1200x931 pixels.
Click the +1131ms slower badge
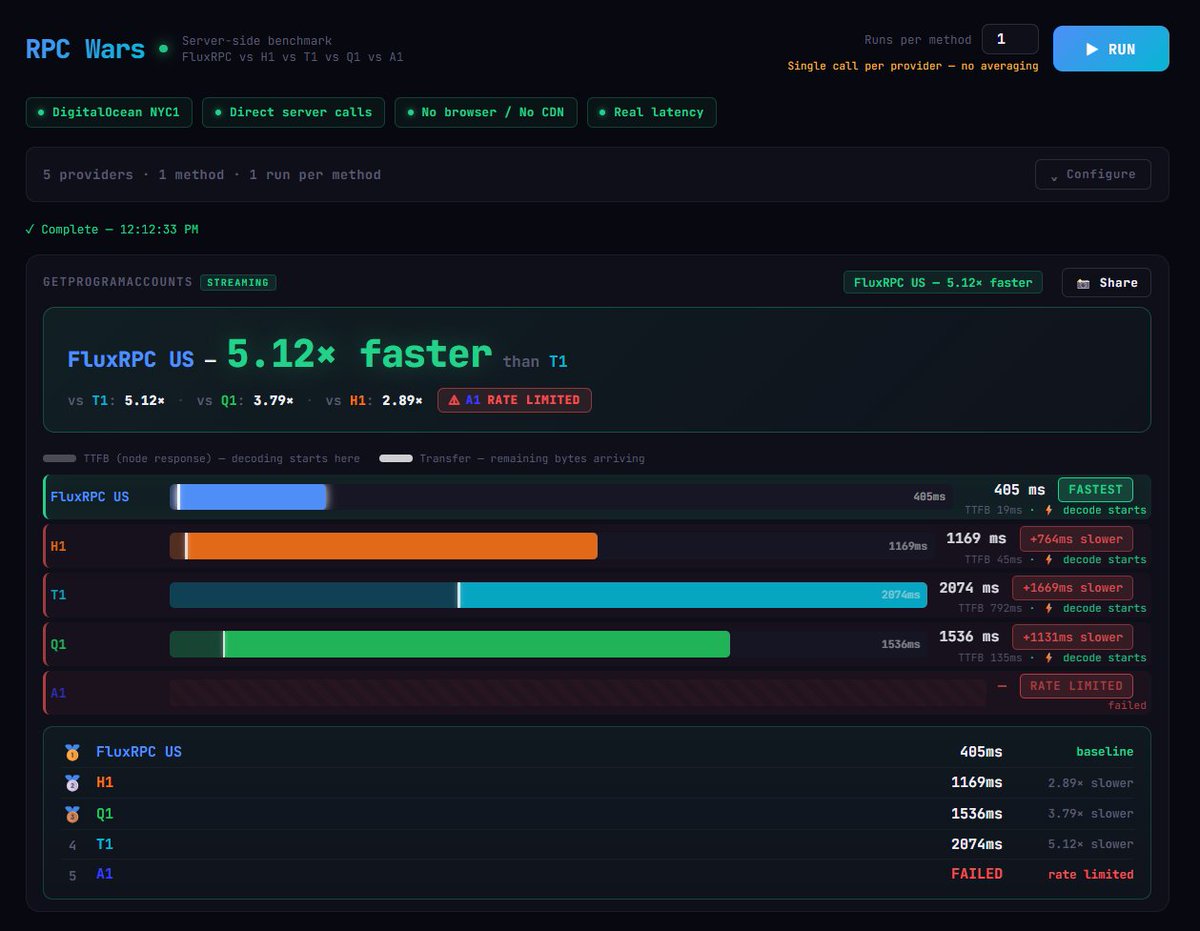[x=1072, y=637]
